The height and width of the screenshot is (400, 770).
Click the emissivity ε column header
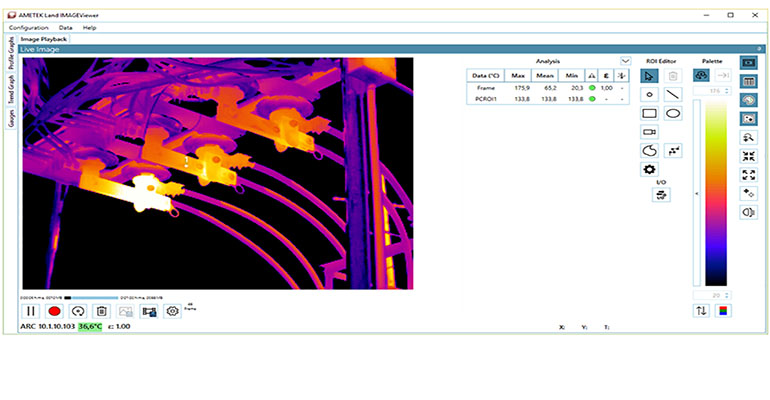click(606, 76)
